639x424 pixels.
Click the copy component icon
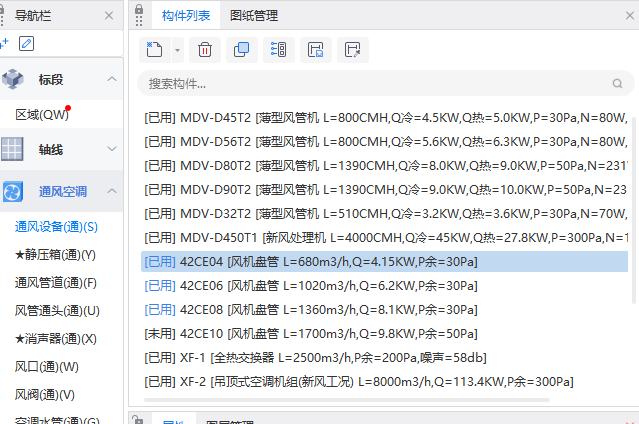[x=242, y=50]
